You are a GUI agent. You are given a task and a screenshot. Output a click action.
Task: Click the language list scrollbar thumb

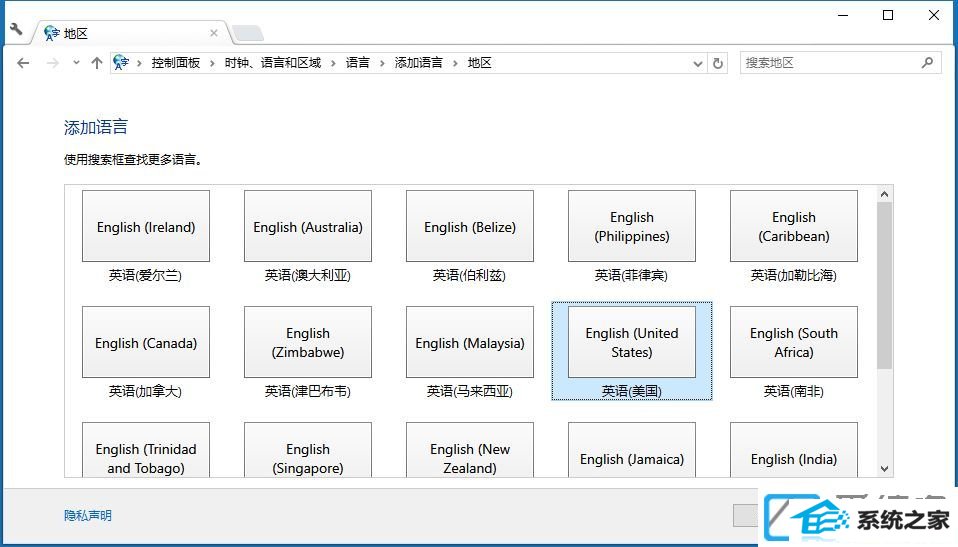point(884,286)
